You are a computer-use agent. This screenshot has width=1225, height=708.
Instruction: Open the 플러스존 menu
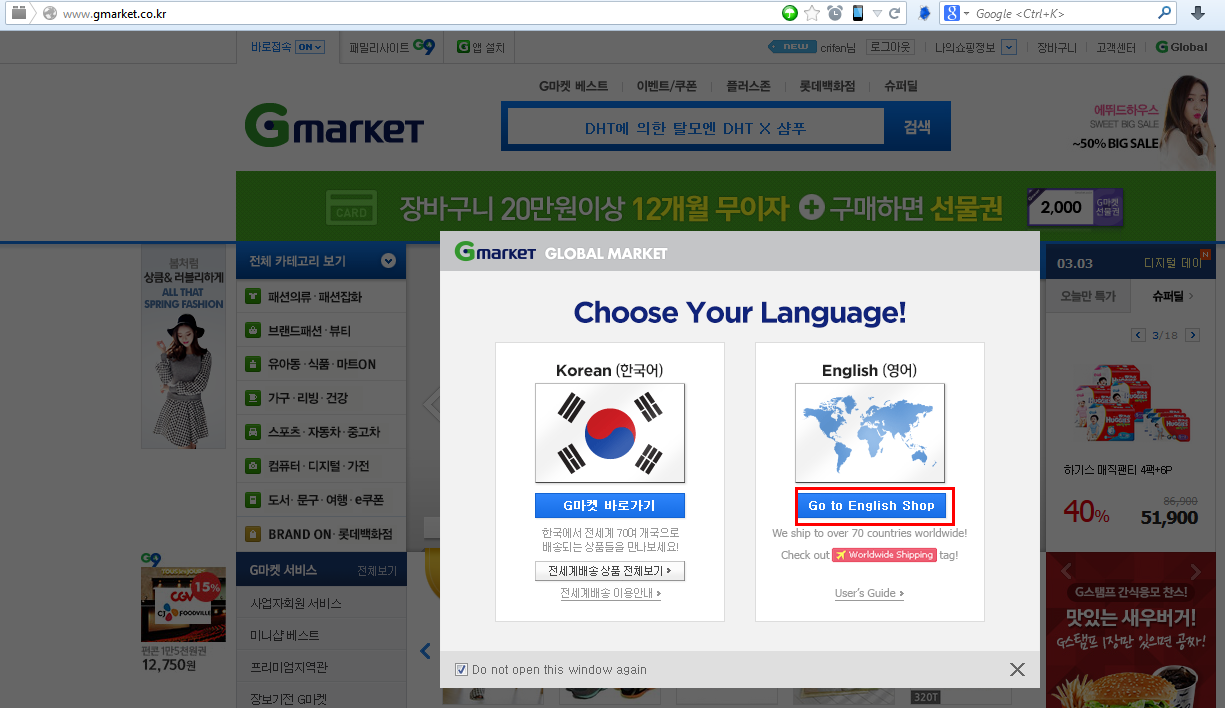(x=748, y=87)
